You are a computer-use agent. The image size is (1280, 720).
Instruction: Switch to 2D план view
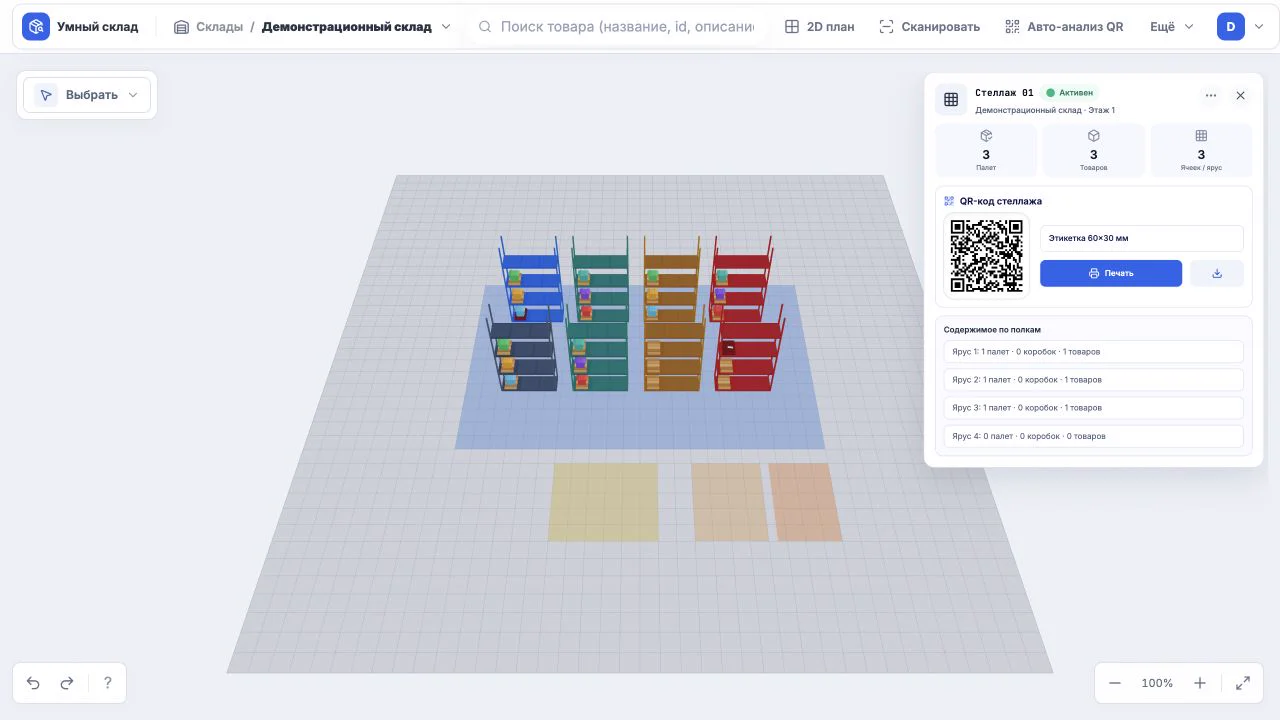[820, 27]
